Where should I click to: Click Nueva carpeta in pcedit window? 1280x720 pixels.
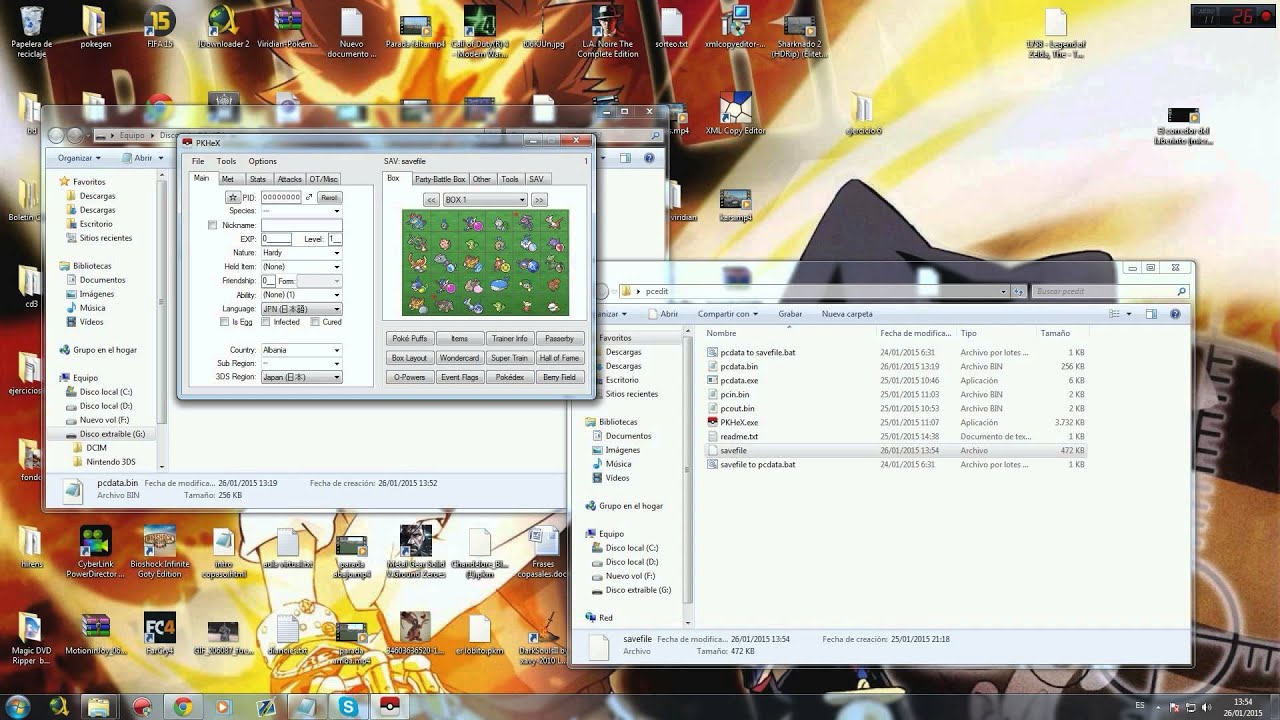point(847,314)
